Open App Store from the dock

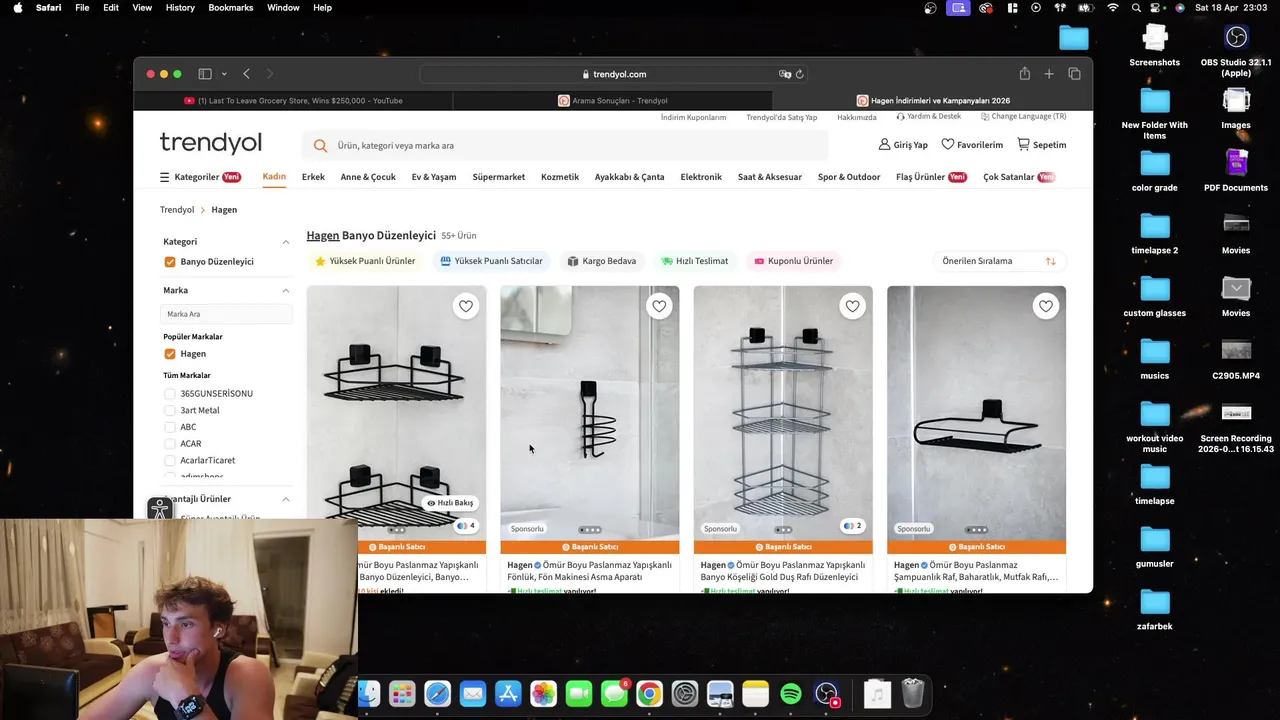click(x=508, y=694)
